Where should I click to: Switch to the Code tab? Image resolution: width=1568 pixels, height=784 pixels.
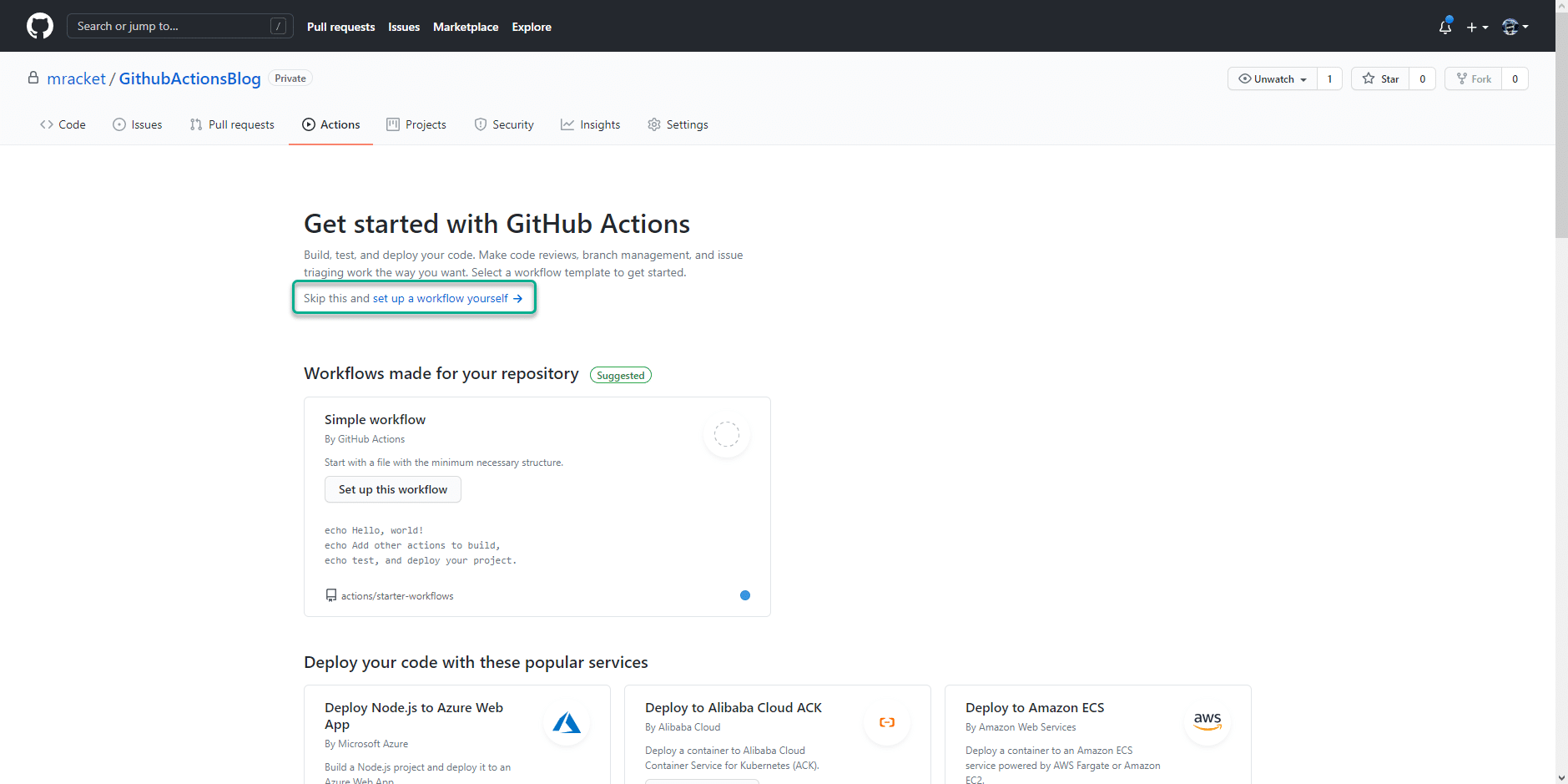point(63,124)
